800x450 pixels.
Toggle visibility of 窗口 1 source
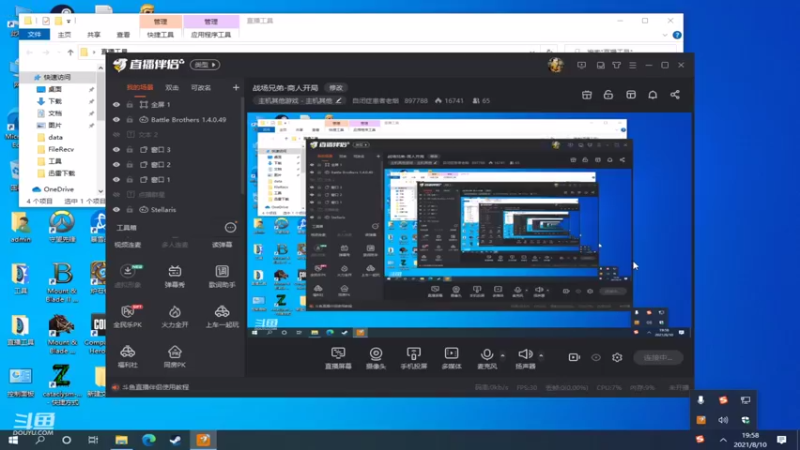click(x=116, y=180)
